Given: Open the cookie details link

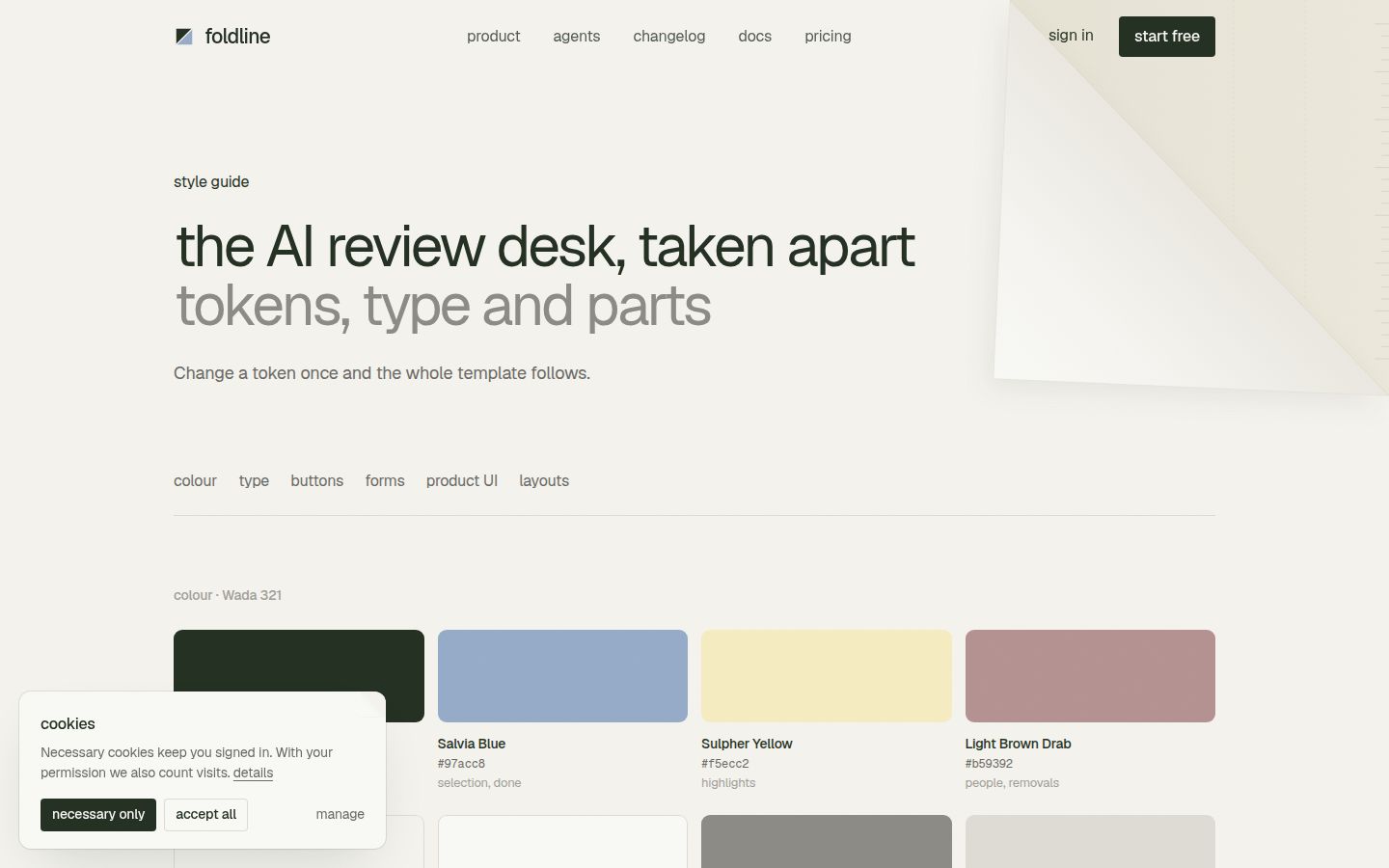Looking at the screenshot, I should click(253, 773).
